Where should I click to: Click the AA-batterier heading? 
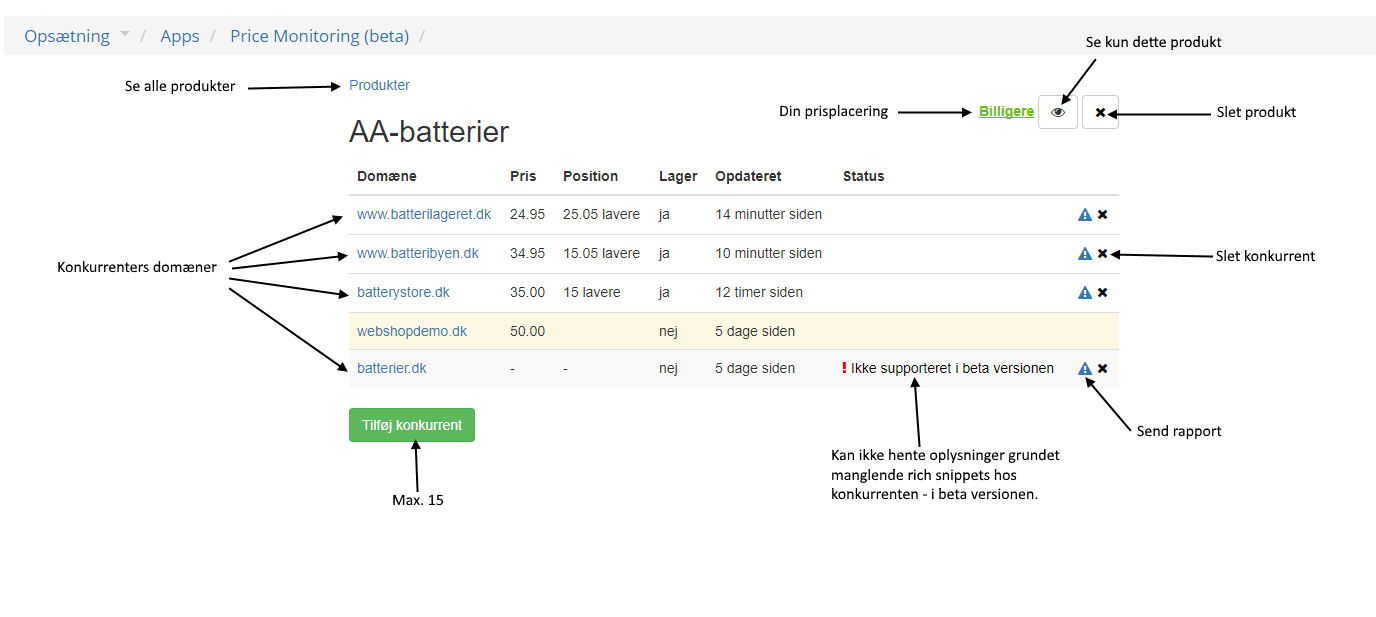point(429,132)
